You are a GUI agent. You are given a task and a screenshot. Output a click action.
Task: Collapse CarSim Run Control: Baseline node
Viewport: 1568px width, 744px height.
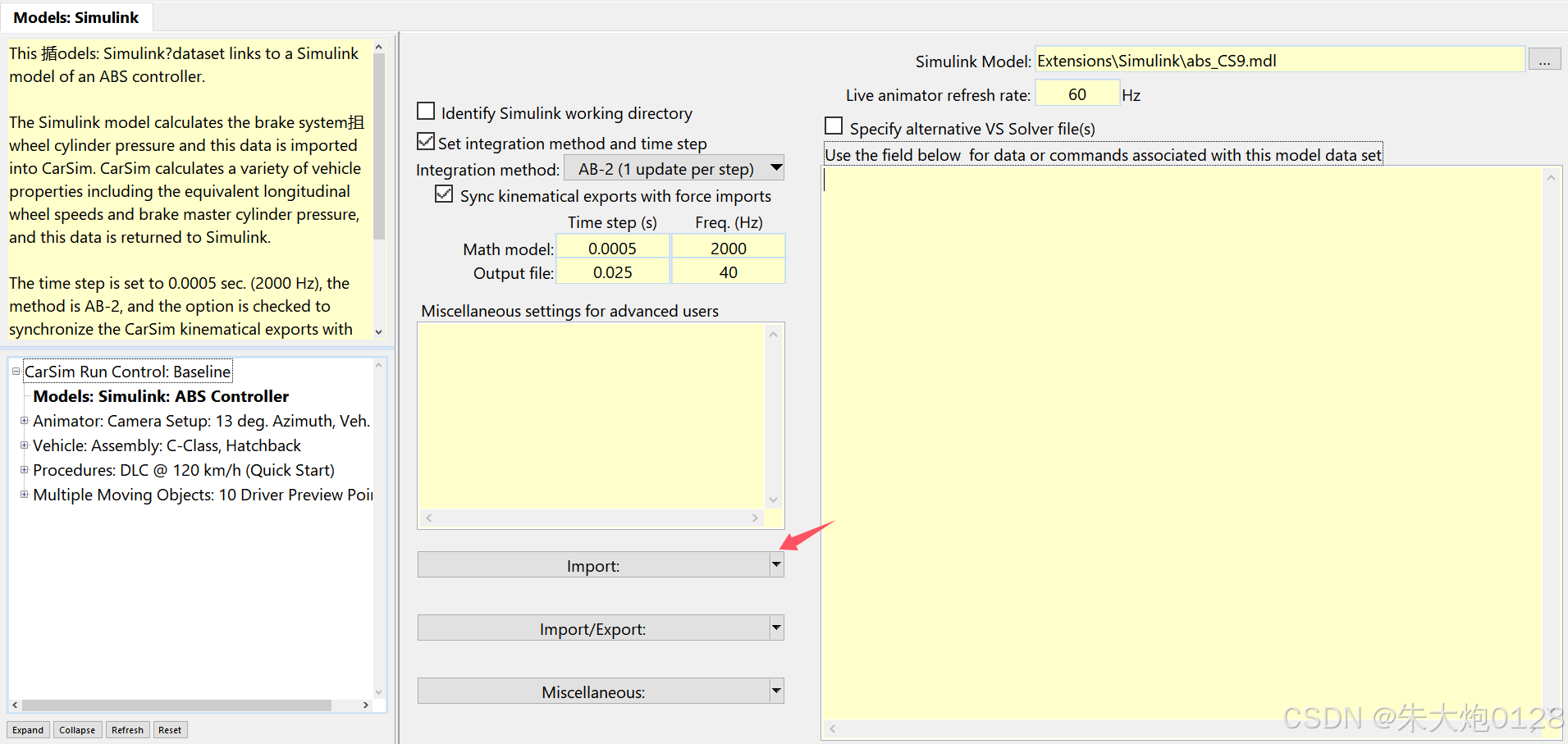(x=16, y=372)
